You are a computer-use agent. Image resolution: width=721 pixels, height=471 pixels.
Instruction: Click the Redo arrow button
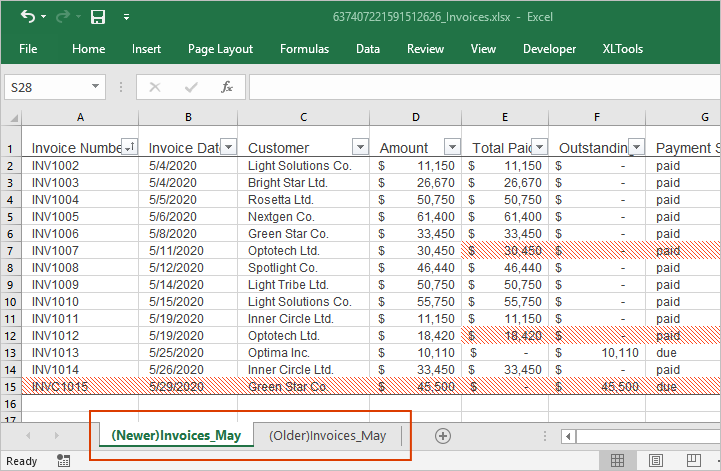tap(62, 17)
